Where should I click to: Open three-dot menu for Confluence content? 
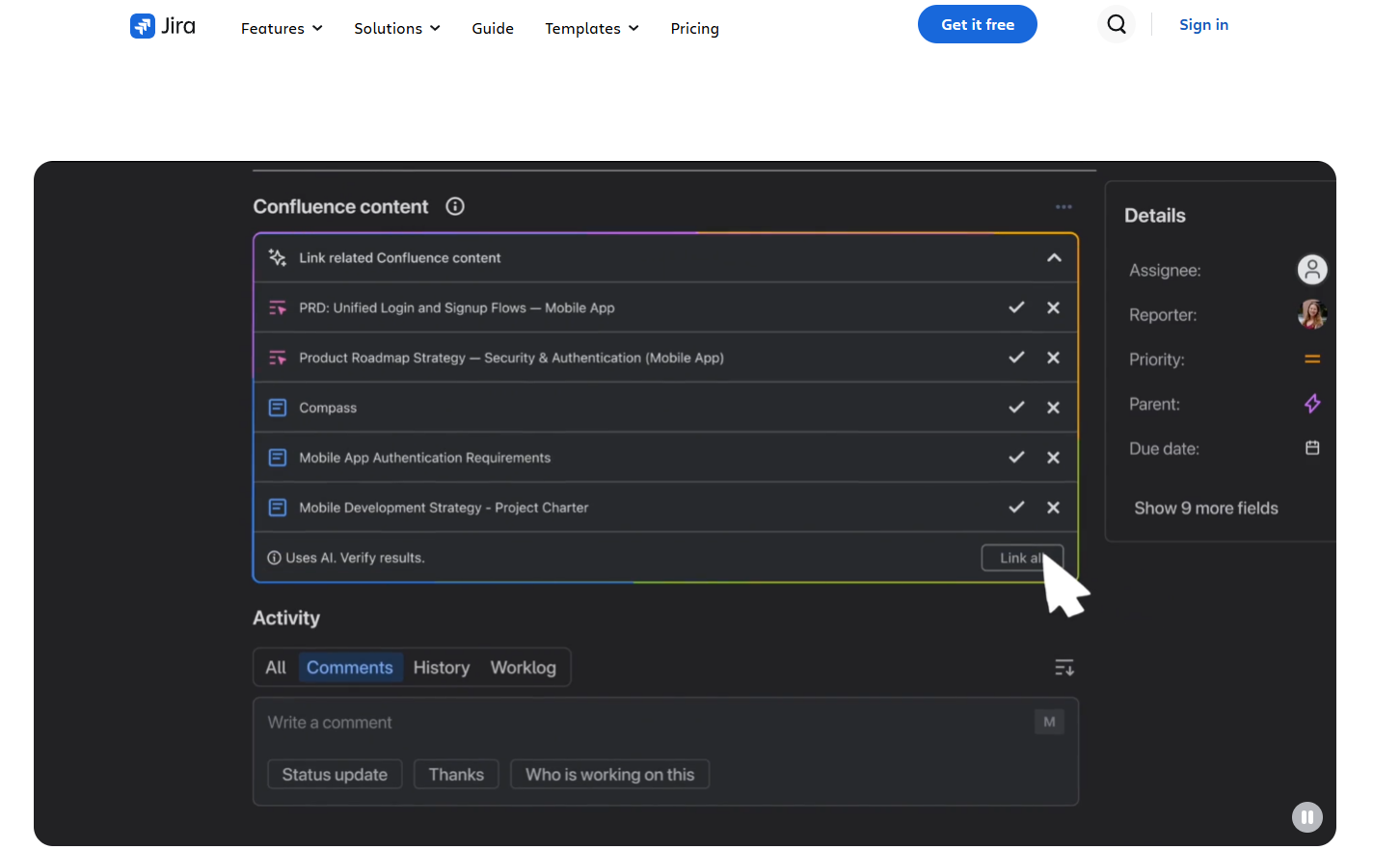(x=1063, y=207)
